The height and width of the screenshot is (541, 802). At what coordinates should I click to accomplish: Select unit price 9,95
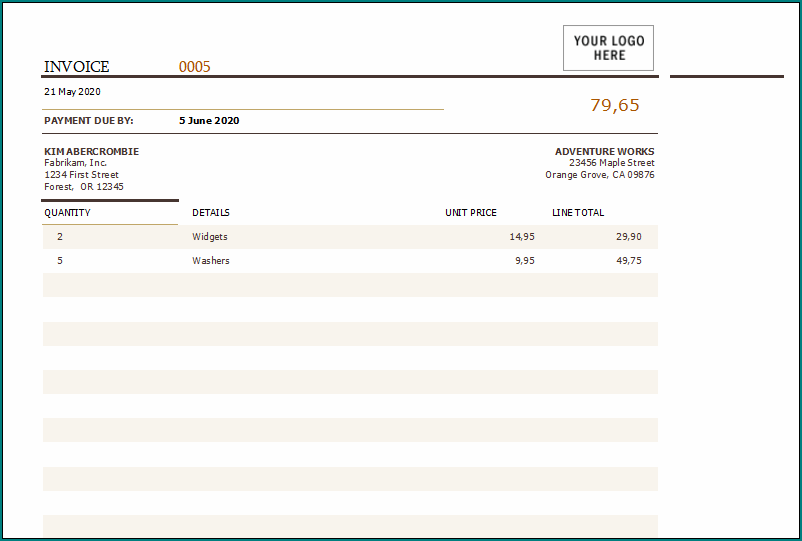525,261
